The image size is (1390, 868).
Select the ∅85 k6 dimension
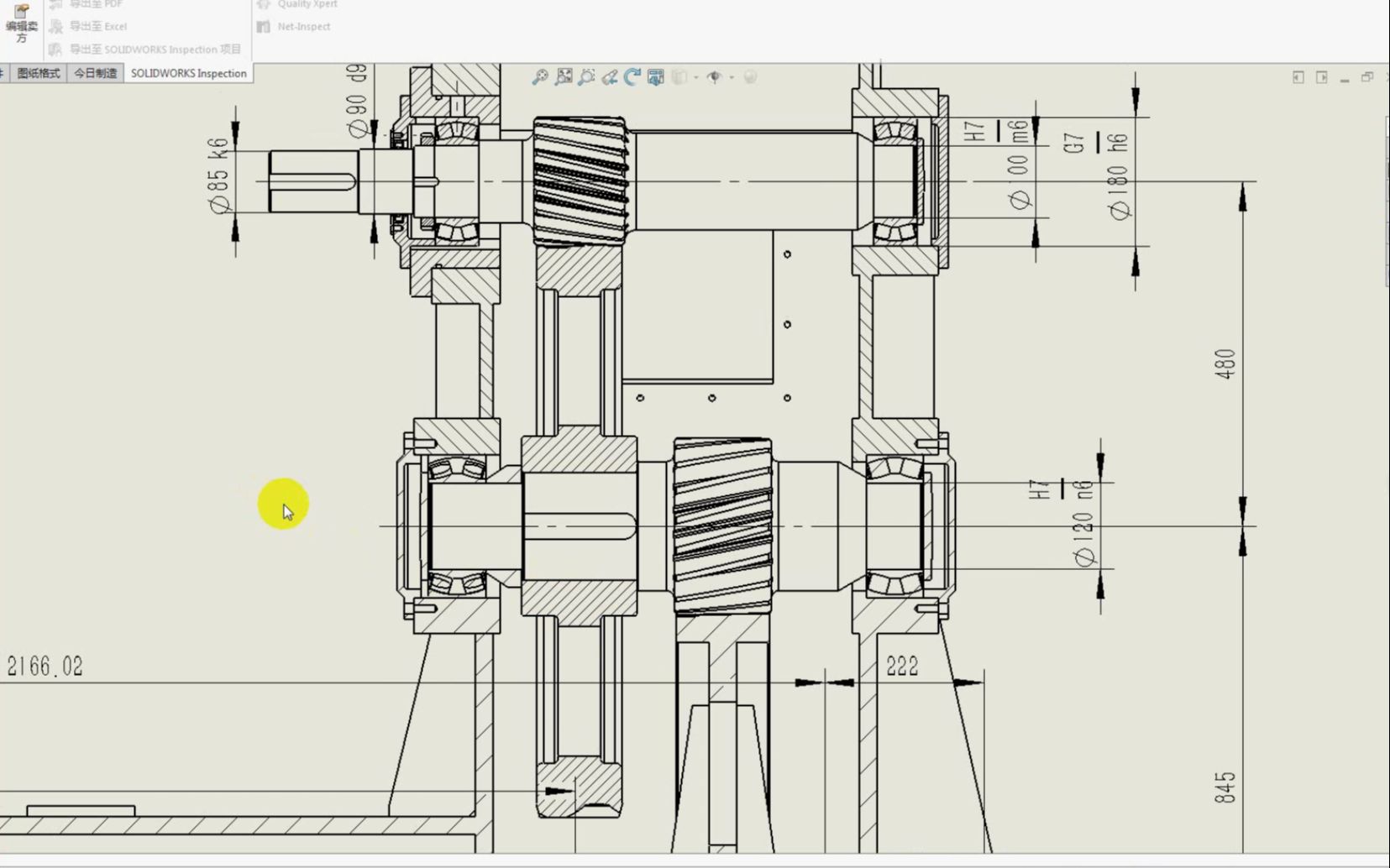pos(218,175)
